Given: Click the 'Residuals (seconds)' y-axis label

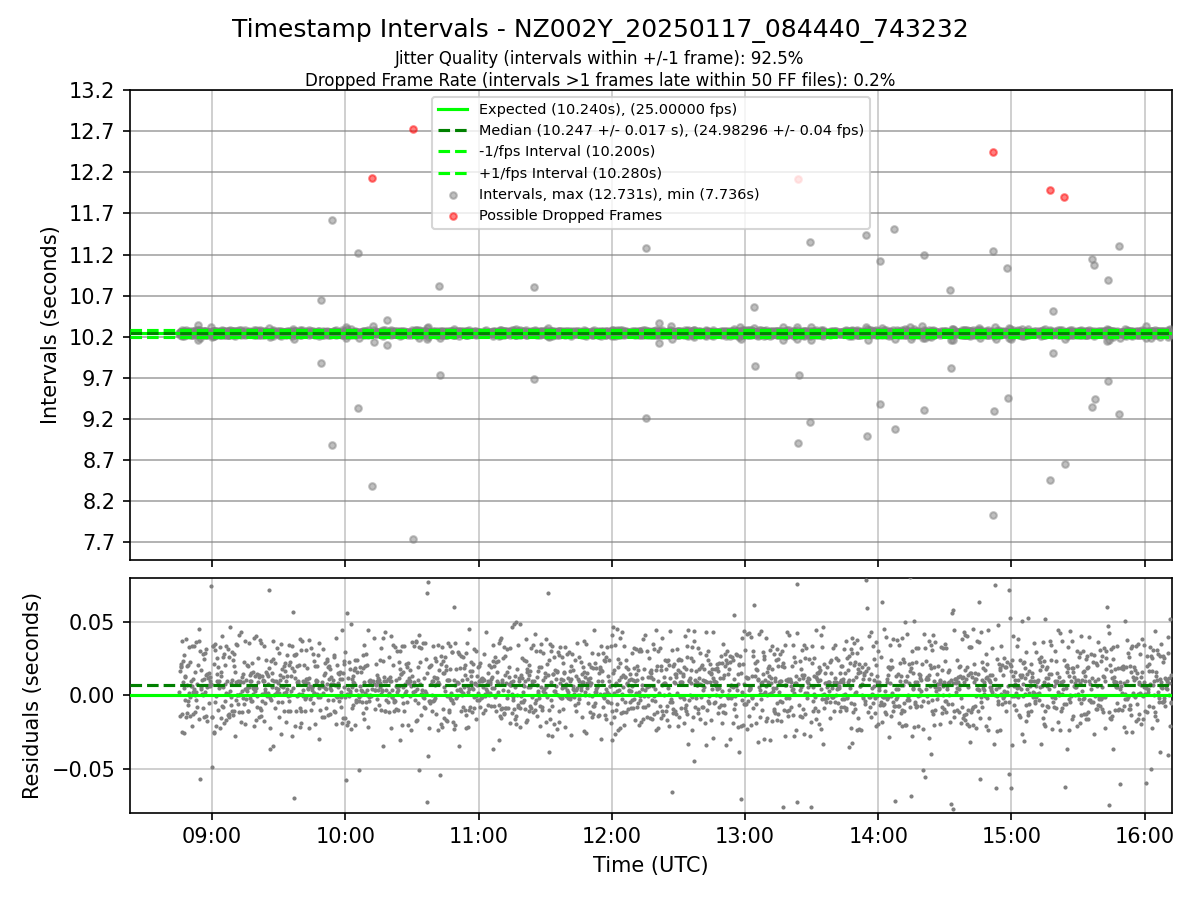Looking at the screenshot, I should pos(32,696).
